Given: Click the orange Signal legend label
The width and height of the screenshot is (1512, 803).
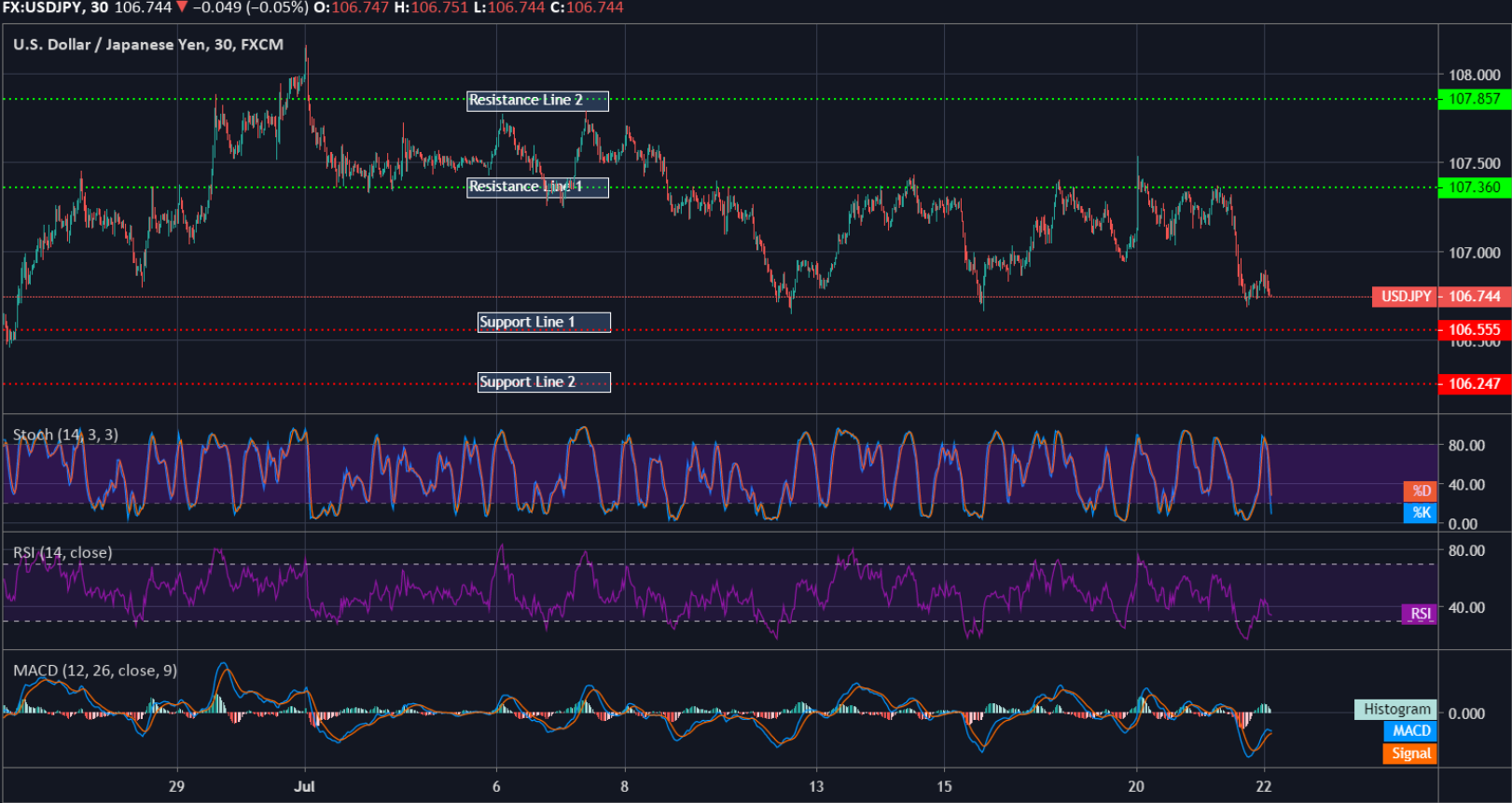Looking at the screenshot, I should (1410, 754).
